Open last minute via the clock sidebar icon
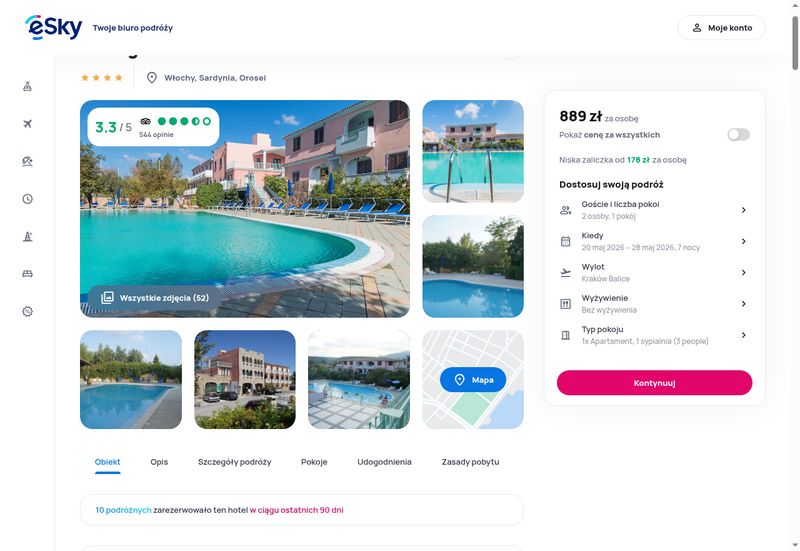The width and height of the screenshot is (800, 551). 28,199
